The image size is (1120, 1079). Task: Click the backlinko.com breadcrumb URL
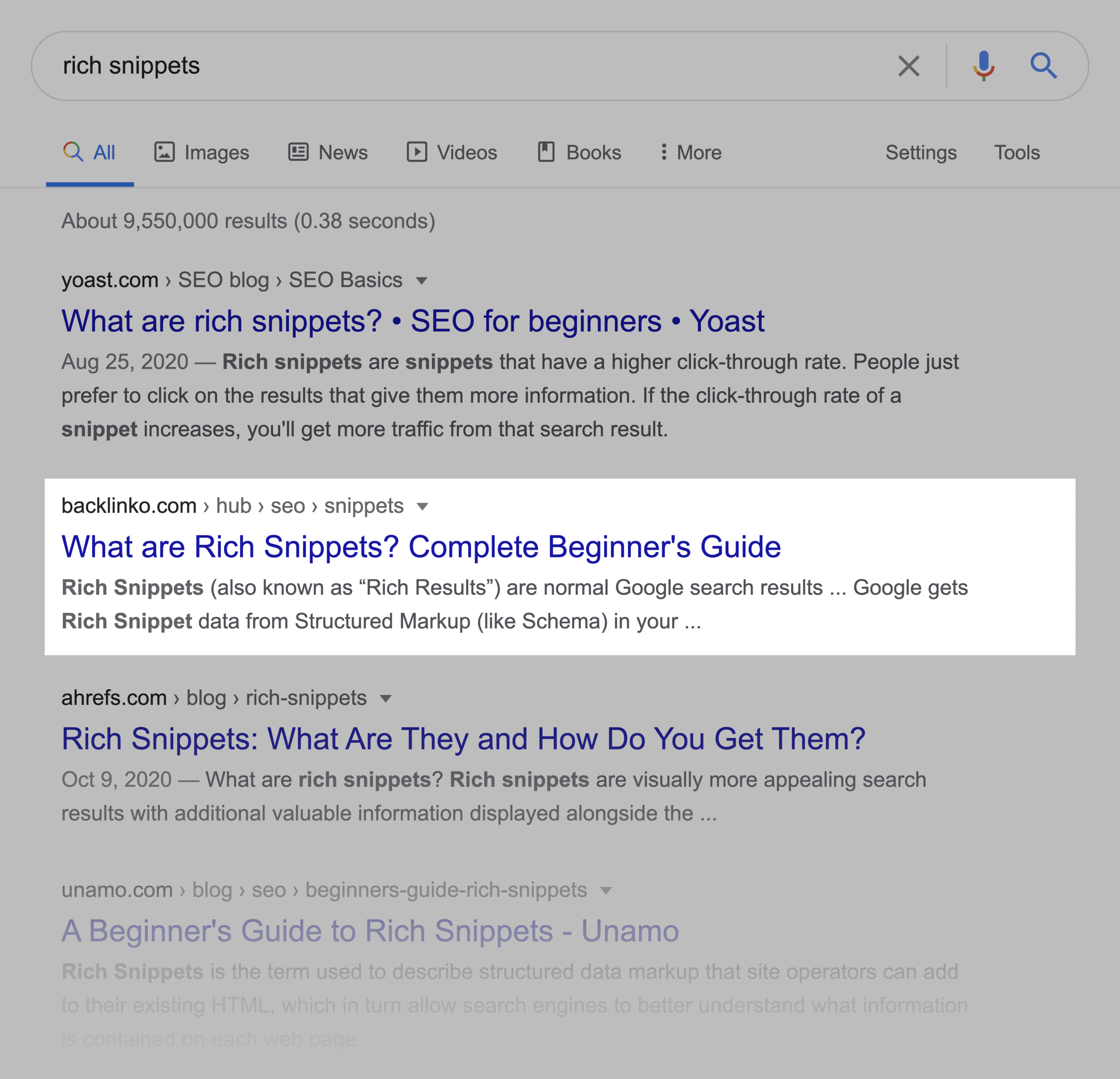click(x=233, y=506)
